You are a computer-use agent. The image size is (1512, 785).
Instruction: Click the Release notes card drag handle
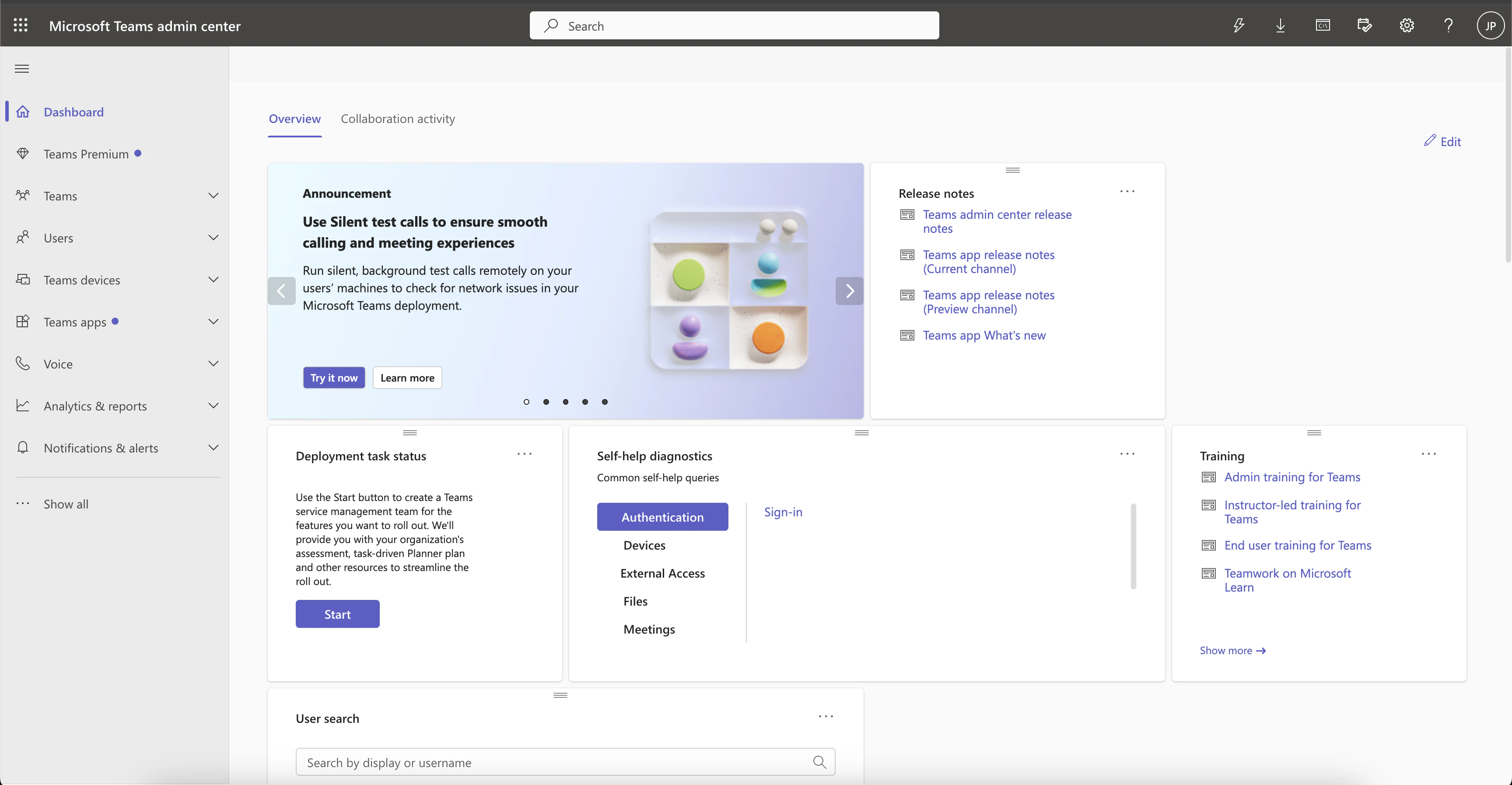[1012, 170]
